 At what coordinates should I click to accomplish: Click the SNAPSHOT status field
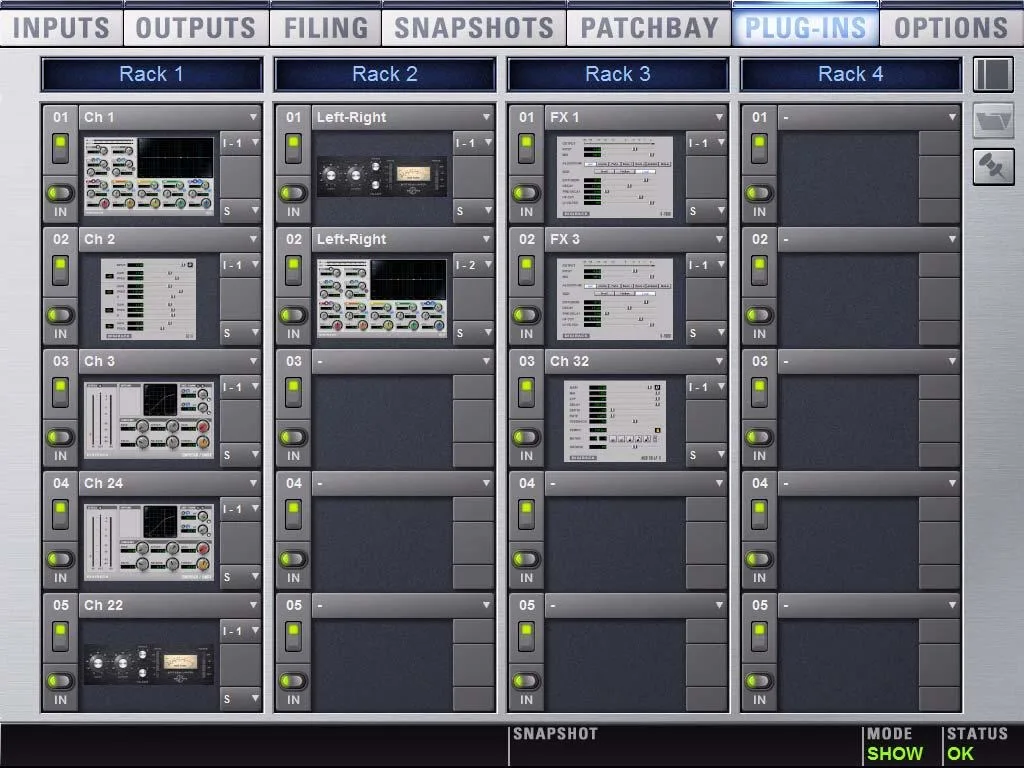click(x=684, y=744)
